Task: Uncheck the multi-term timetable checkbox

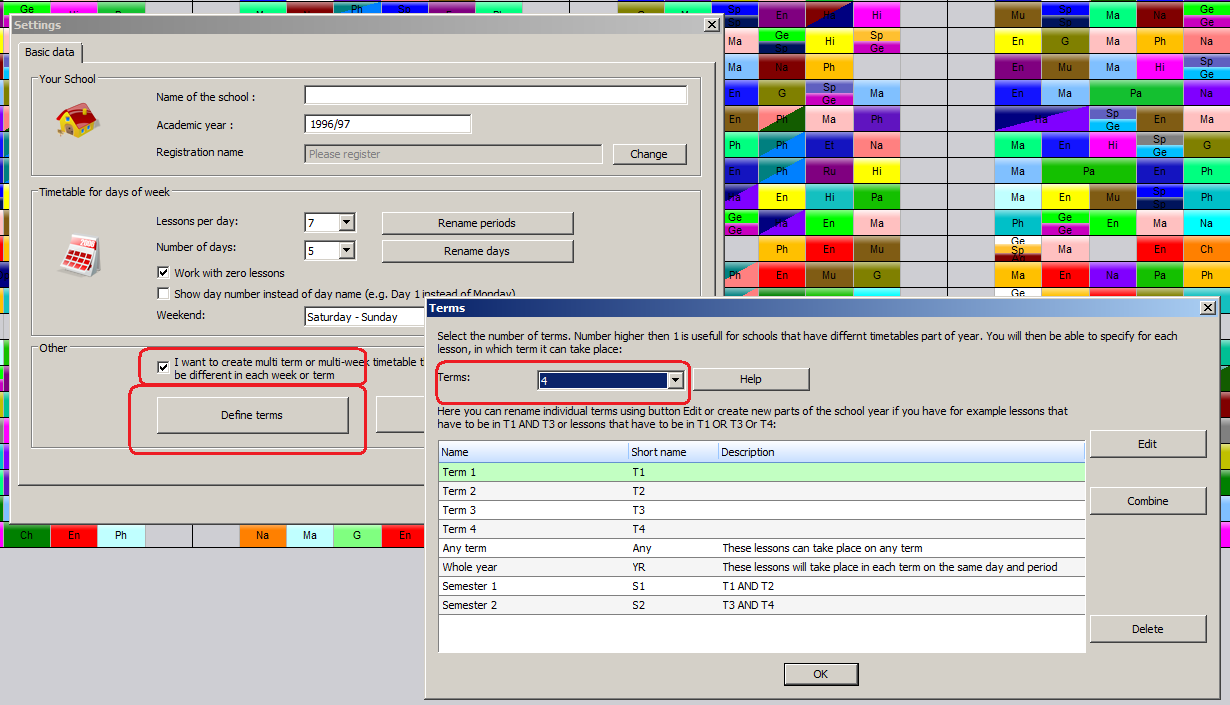Action: pyautogui.click(x=164, y=366)
